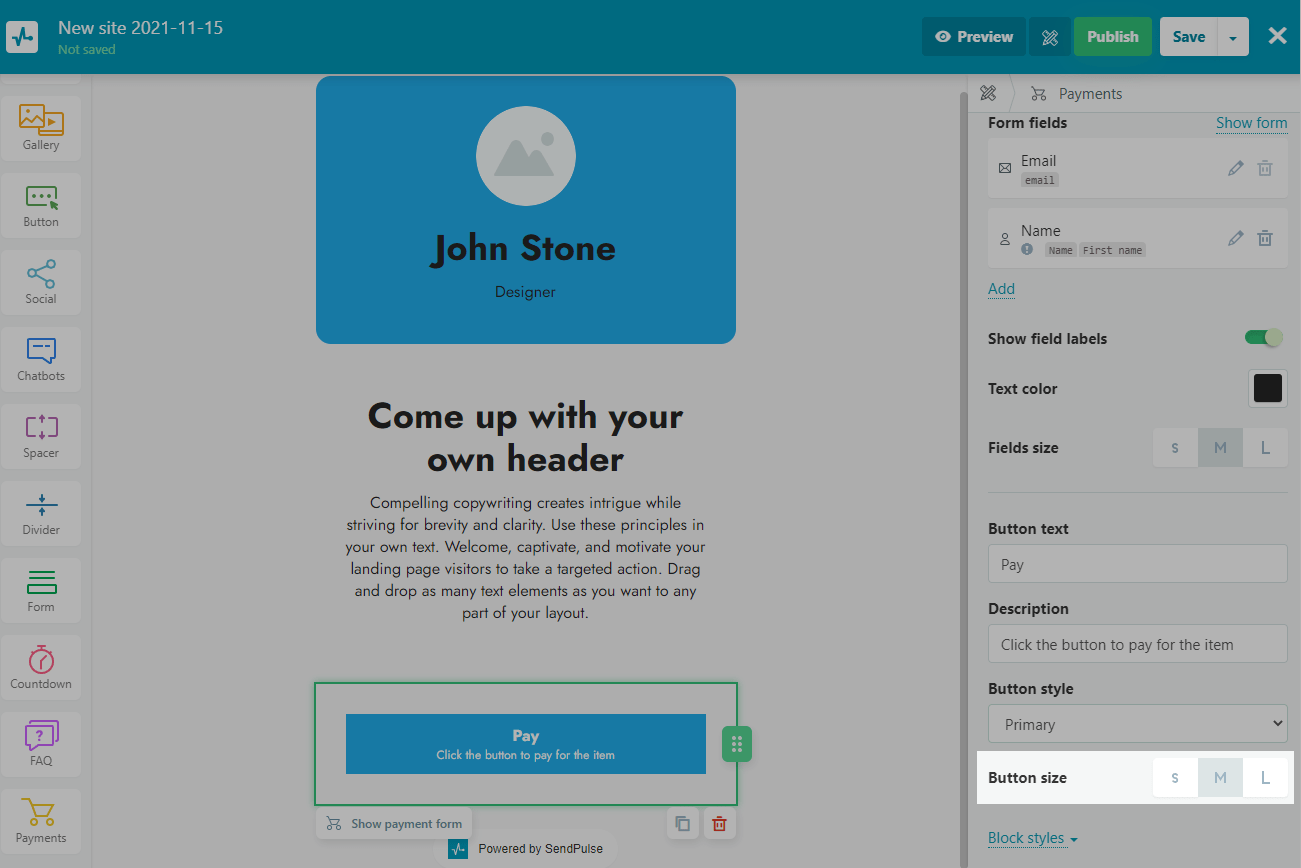
Task: Close the site editor
Action: [1277, 37]
